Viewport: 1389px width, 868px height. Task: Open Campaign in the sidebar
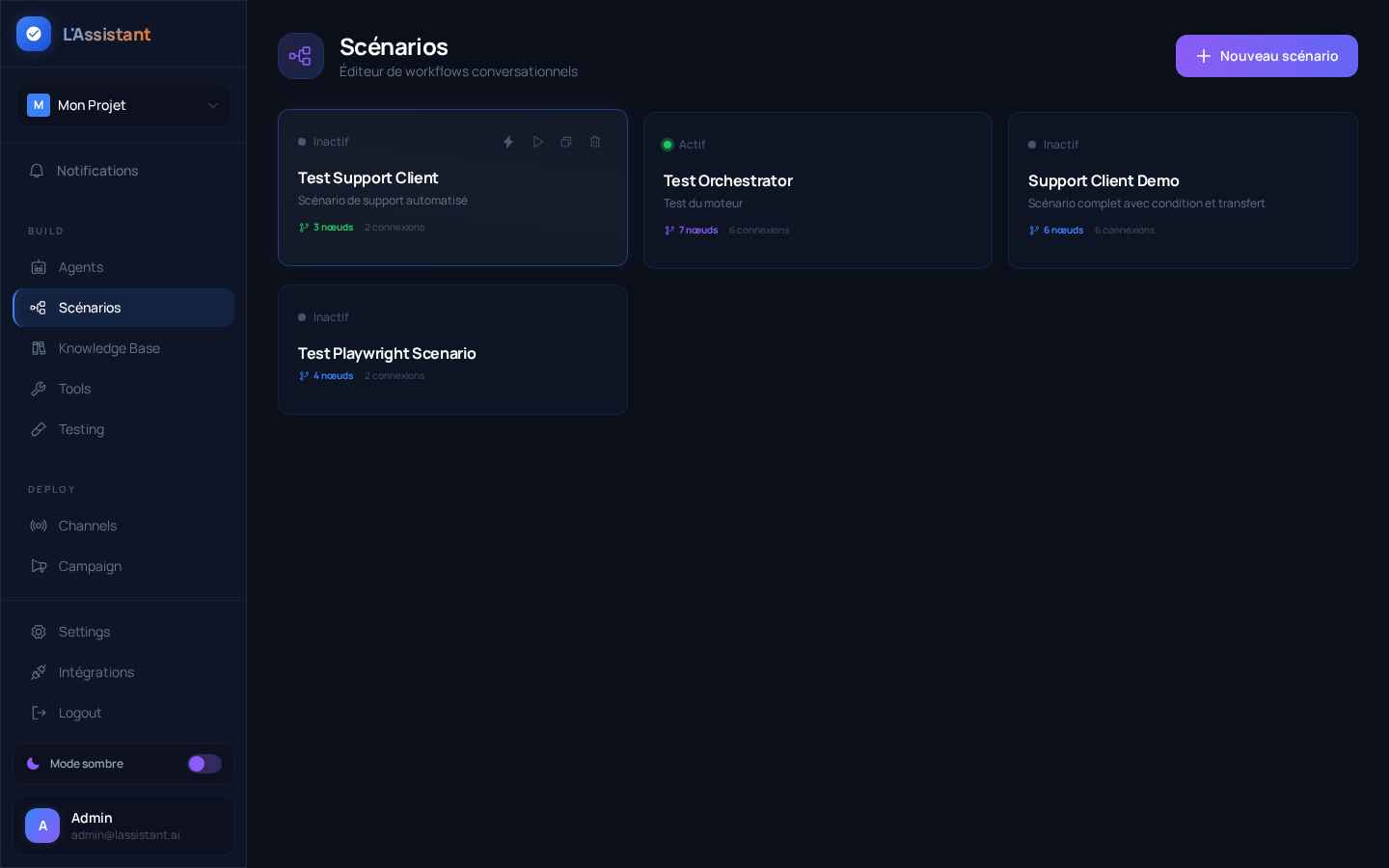[90, 566]
